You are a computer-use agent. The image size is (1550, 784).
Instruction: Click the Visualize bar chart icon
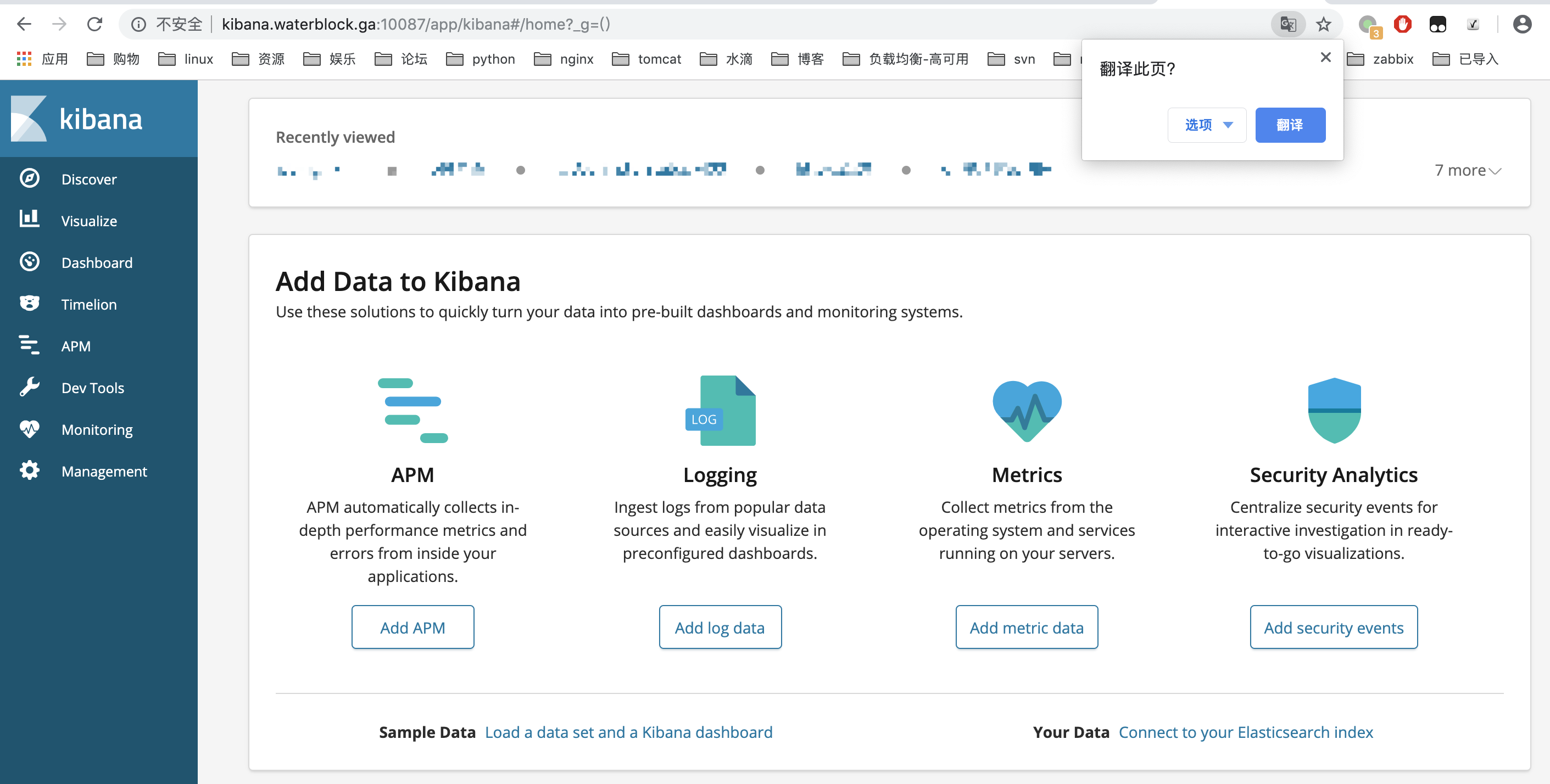pyautogui.click(x=29, y=220)
